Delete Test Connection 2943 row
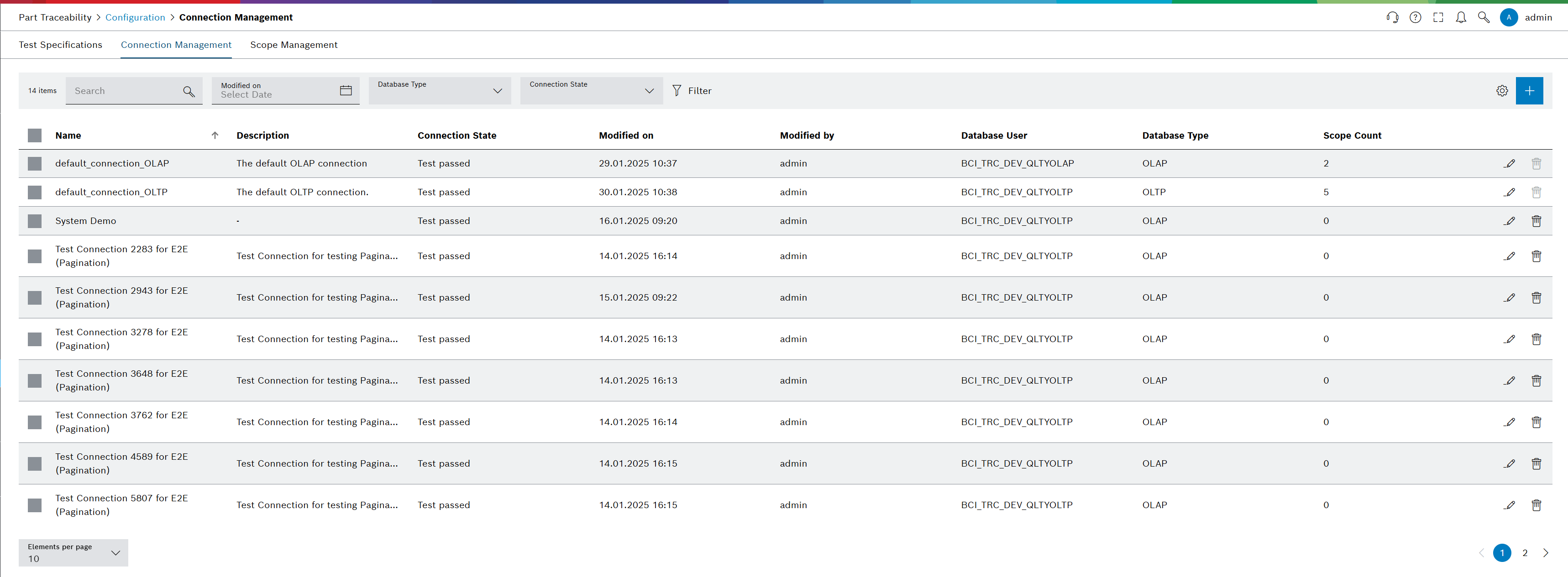This screenshot has height=577, width=1568. (x=1536, y=297)
